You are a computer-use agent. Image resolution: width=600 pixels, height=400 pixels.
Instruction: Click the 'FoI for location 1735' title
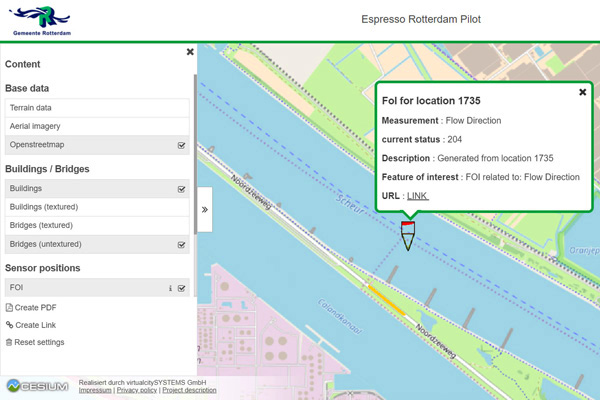click(431, 101)
